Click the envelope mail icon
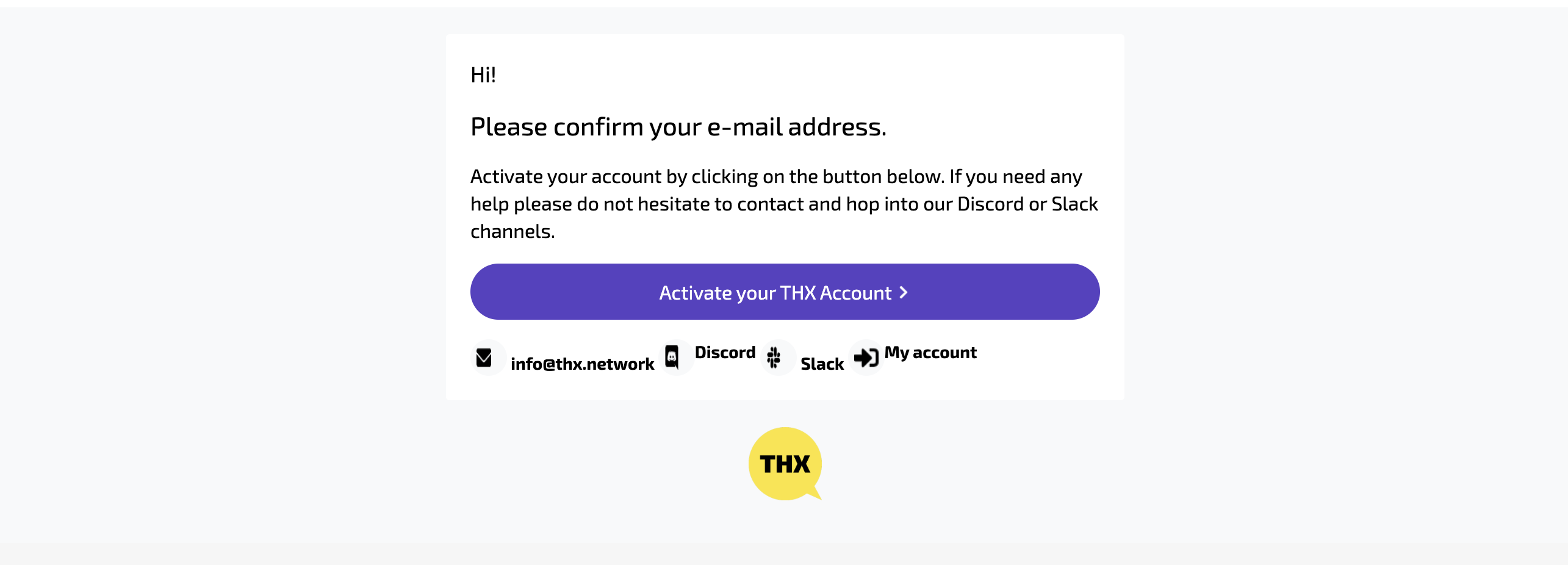 (x=484, y=358)
